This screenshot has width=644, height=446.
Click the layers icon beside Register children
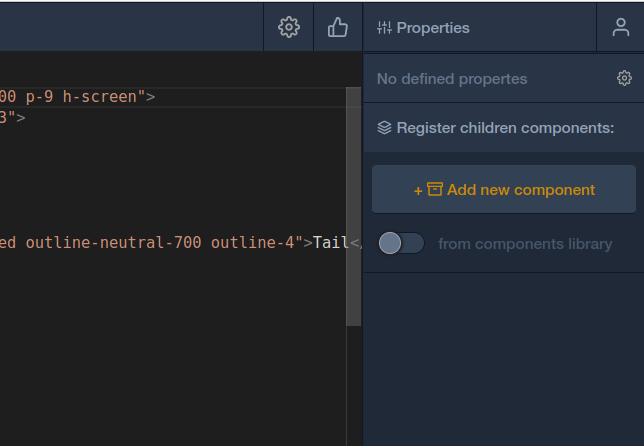pyautogui.click(x=384, y=128)
